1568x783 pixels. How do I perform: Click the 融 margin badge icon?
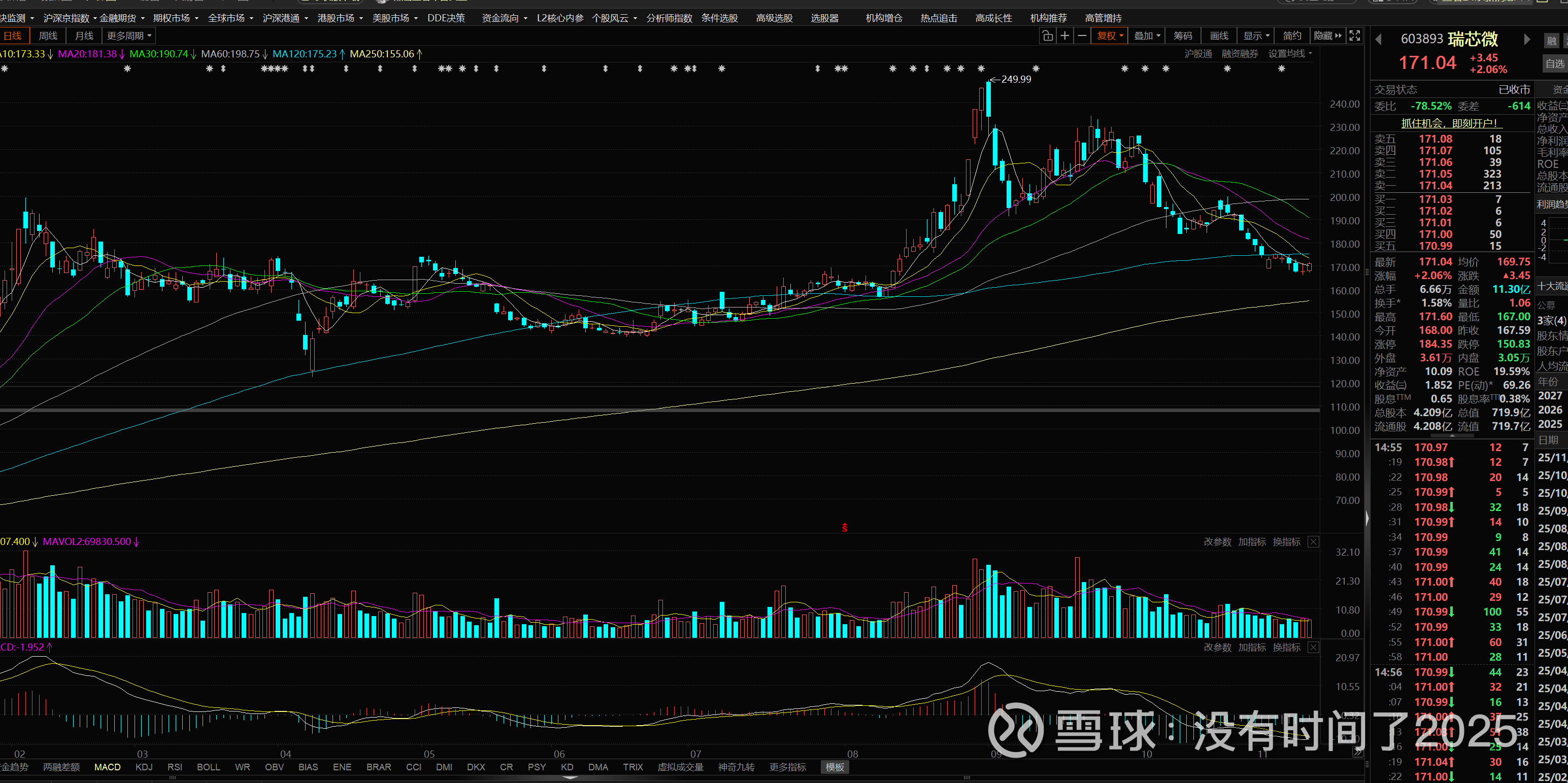pos(1552,41)
